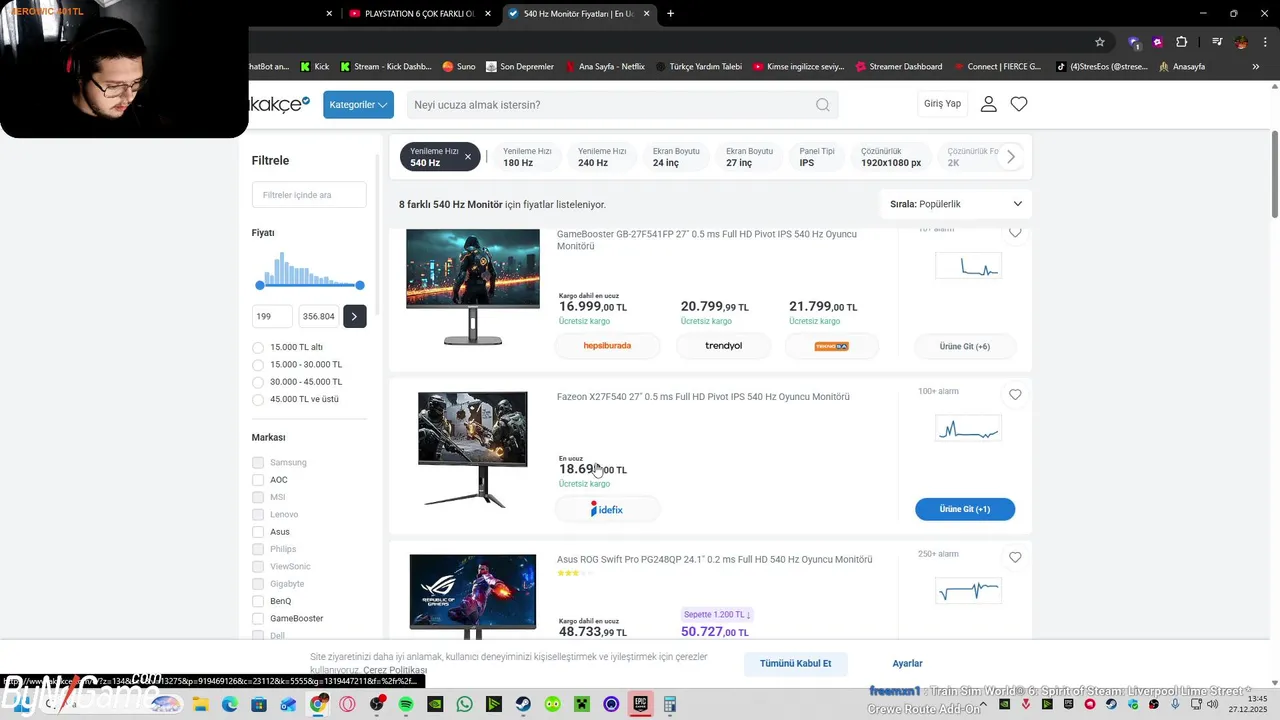Open a new browser tab with plus
This screenshot has height=720, width=1280.
(x=670, y=13)
